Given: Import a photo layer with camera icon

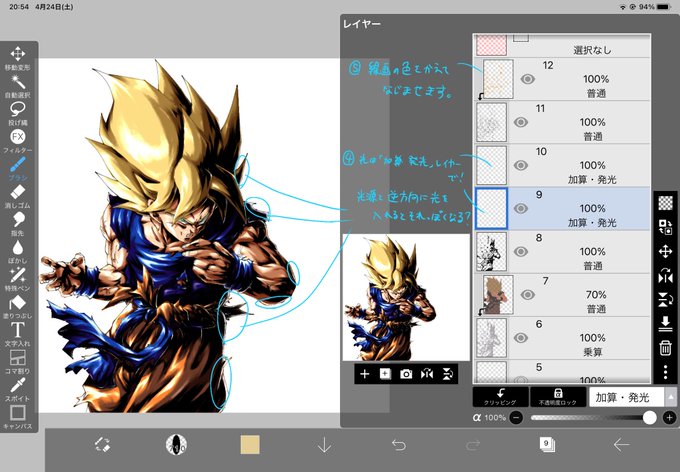Looking at the screenshot, I should (406, 374).
